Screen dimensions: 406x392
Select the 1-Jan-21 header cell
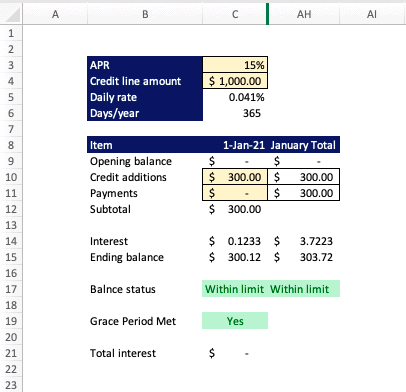235,145
